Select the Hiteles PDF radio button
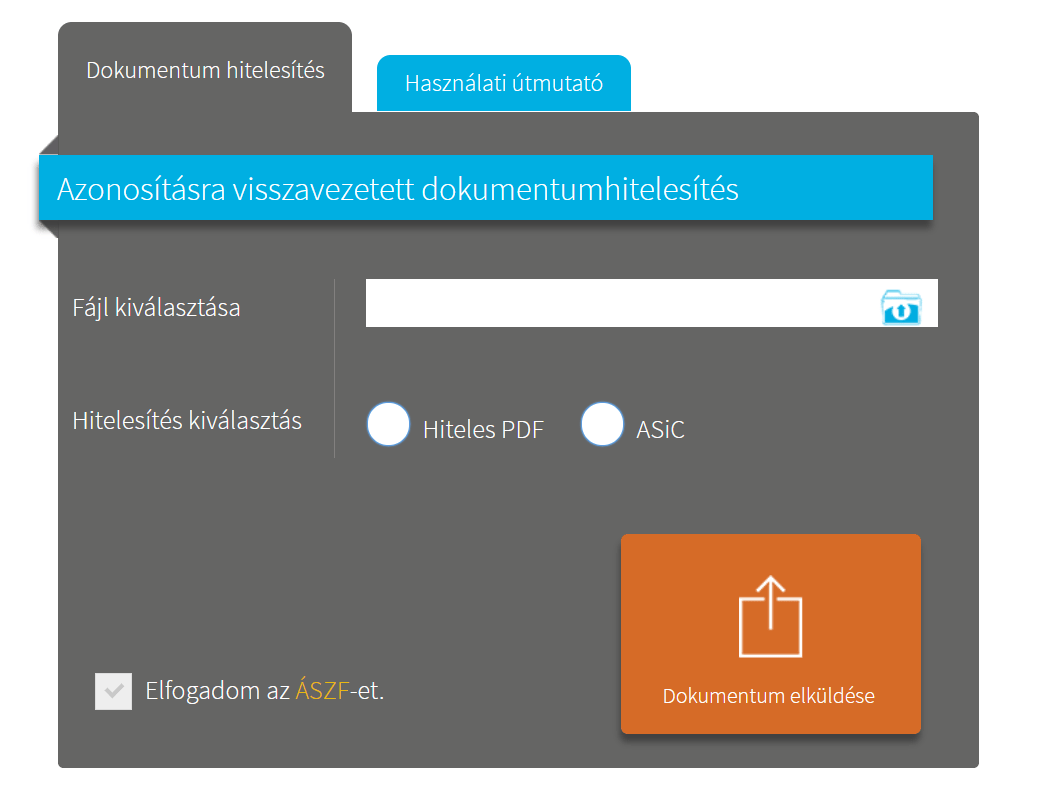Image resolution: width=1038 pixels, height=794 pixels. pyautogui.click(x=389, y=424)
